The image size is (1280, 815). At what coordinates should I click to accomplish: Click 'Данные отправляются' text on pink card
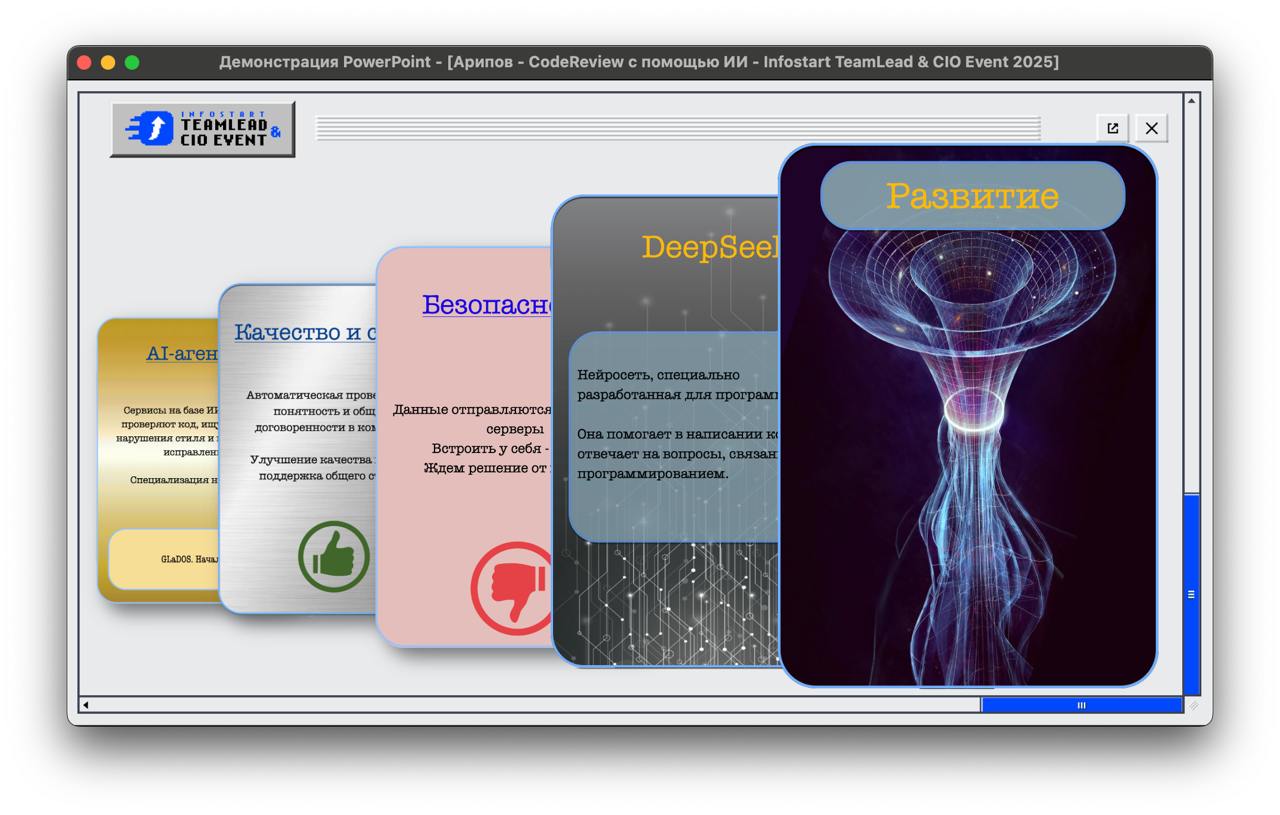click(x=472, y=410)
